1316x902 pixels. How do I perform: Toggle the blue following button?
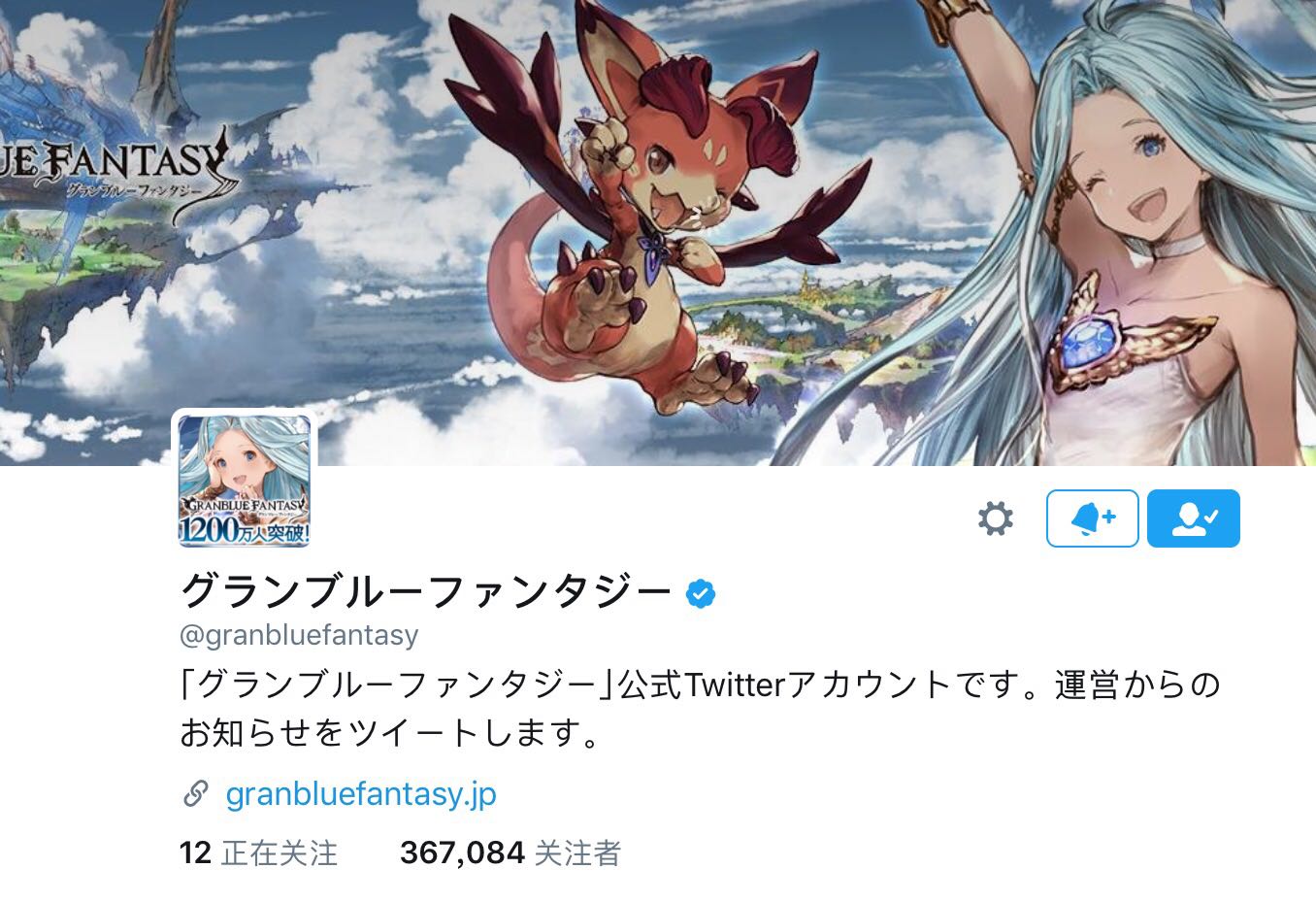1194,518
